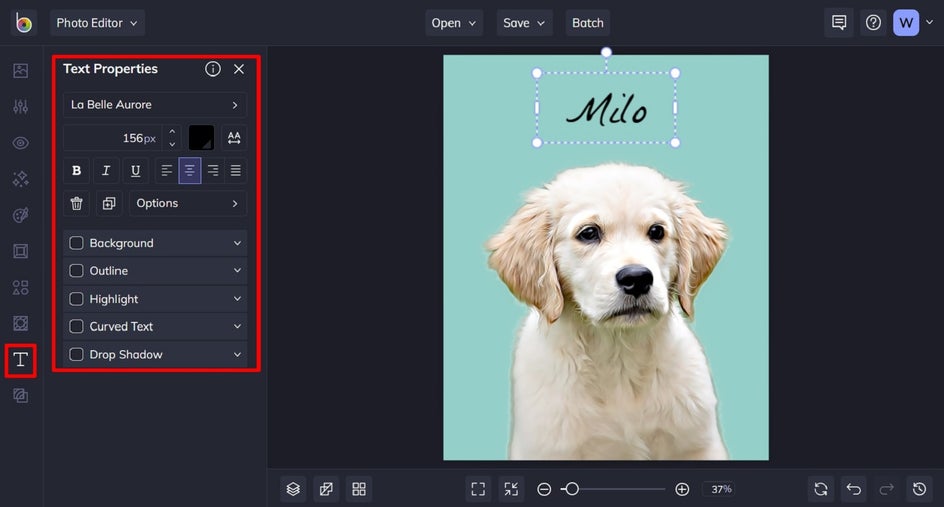The image size is (944, 507).
Task: Increase font size with up arrow
Action: pyautogui.click(x=172, y=131)
